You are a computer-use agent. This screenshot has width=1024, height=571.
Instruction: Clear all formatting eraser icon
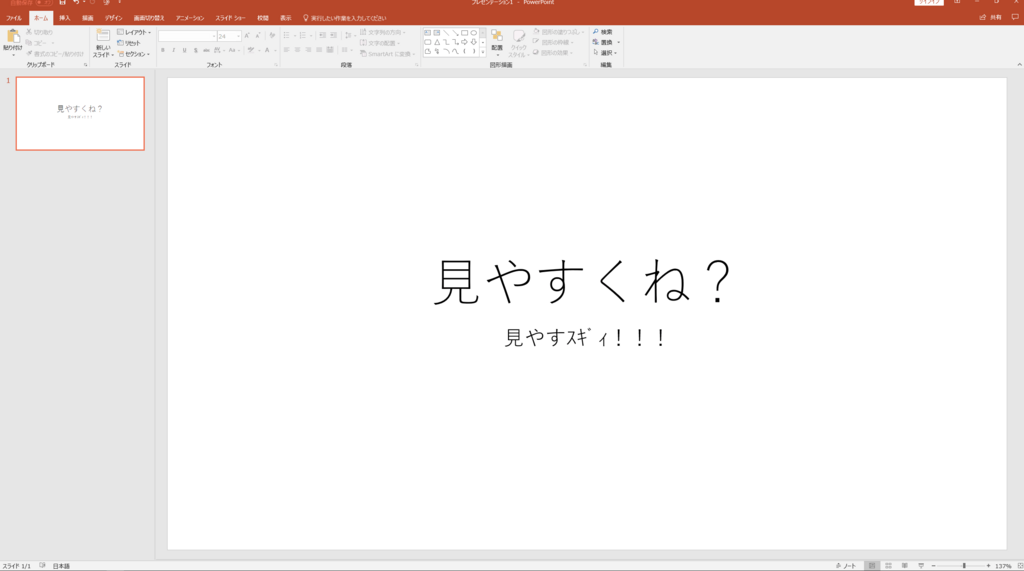click(272, 36)
